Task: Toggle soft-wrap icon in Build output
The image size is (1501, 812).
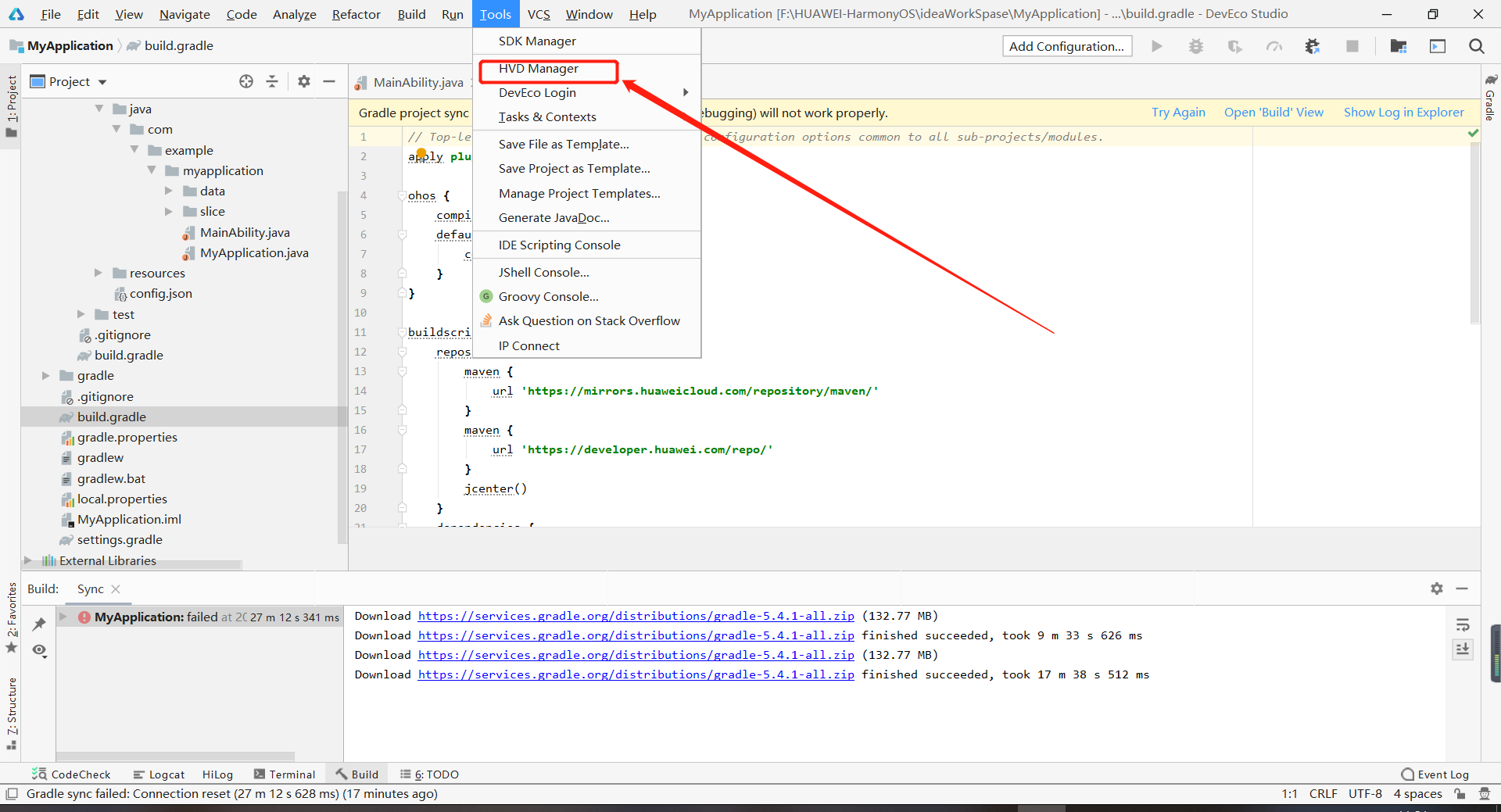Action: coord(1463,624)
